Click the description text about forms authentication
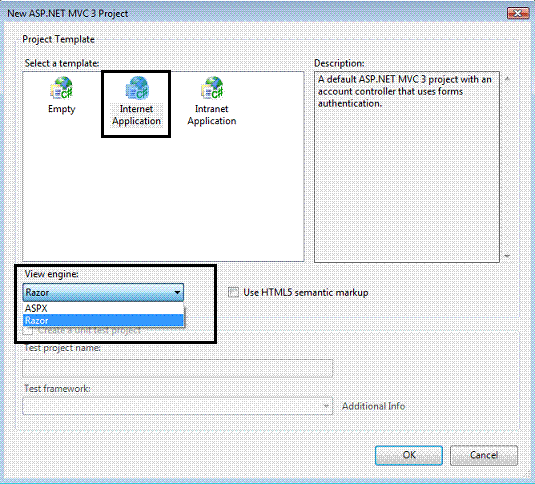535x484 pixels. (x=405, y=91)
